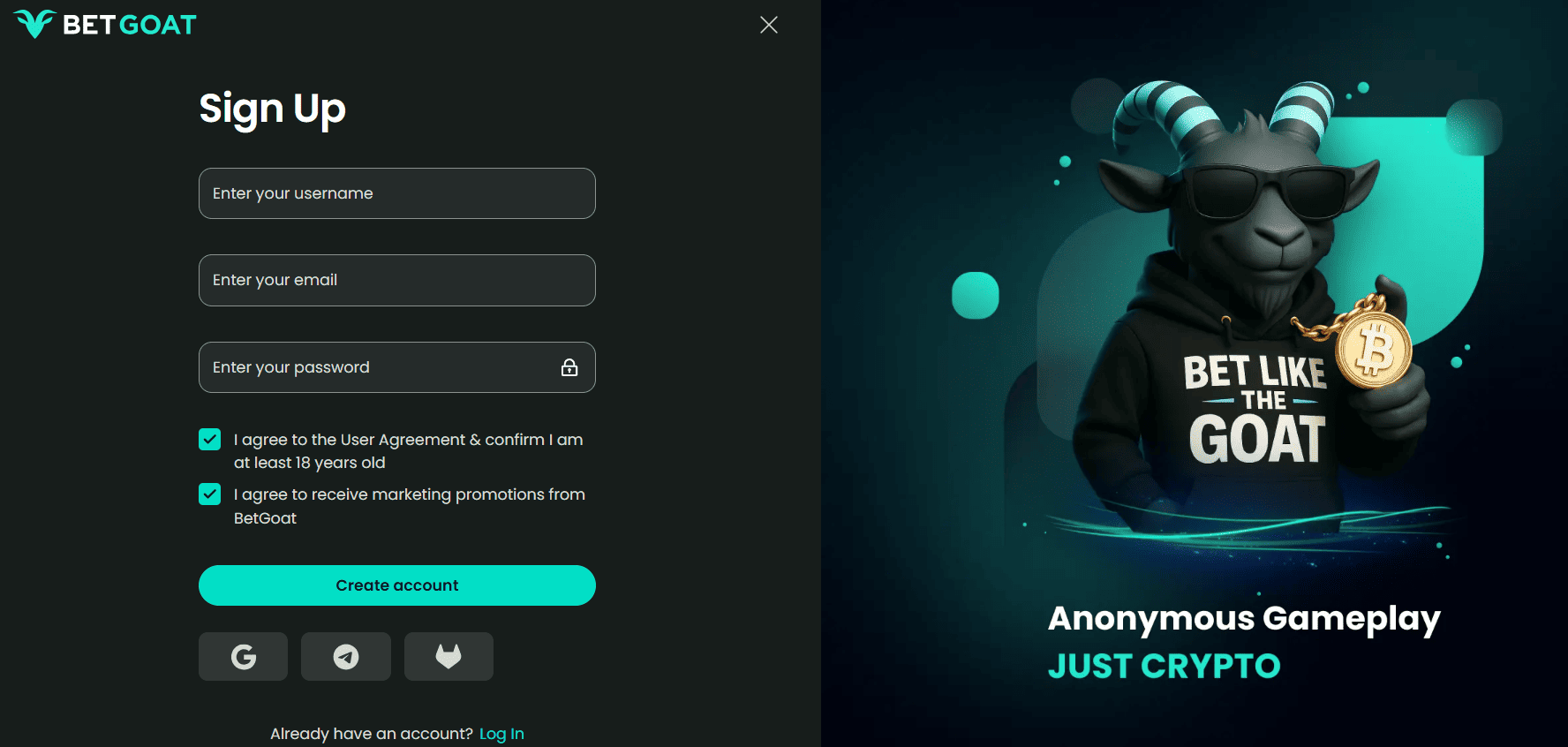Click the 'Sign Up' heading
This screenshot has height=747, width=1568.
coord(272,109)
